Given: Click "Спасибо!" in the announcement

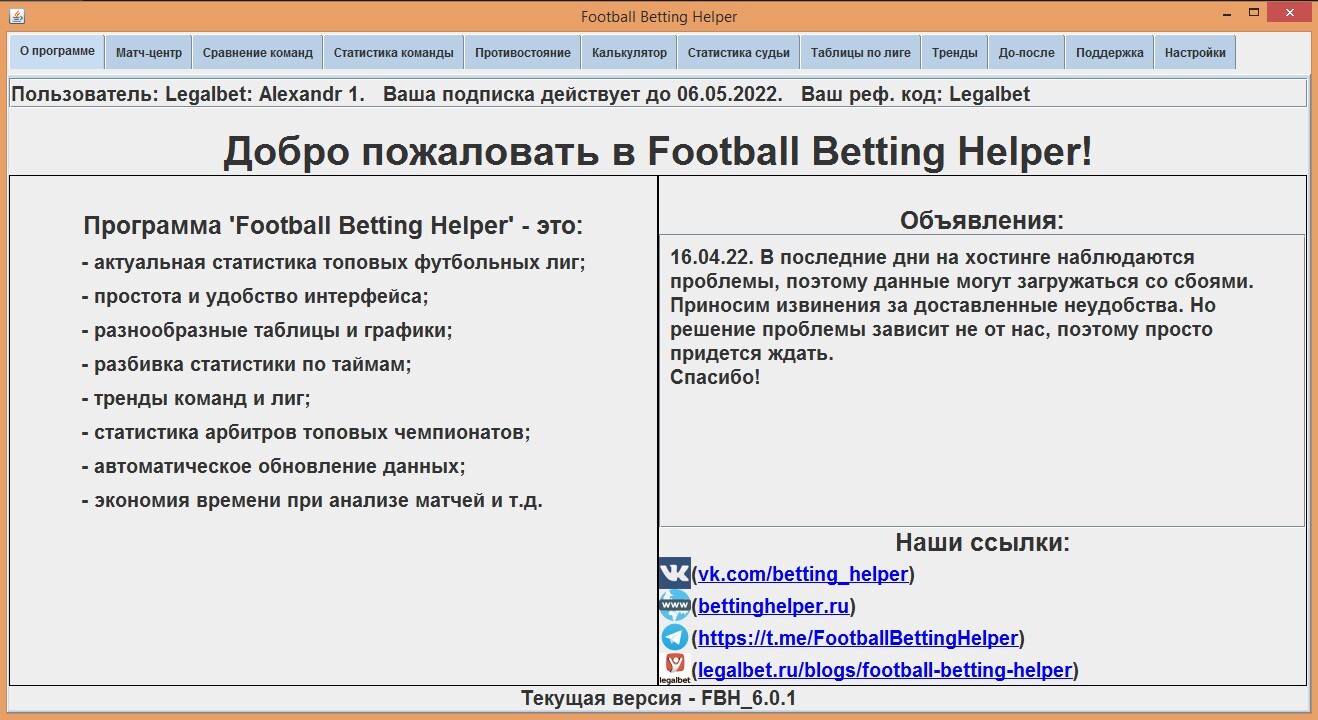Looking at the screenshot, I should point(715,378).
